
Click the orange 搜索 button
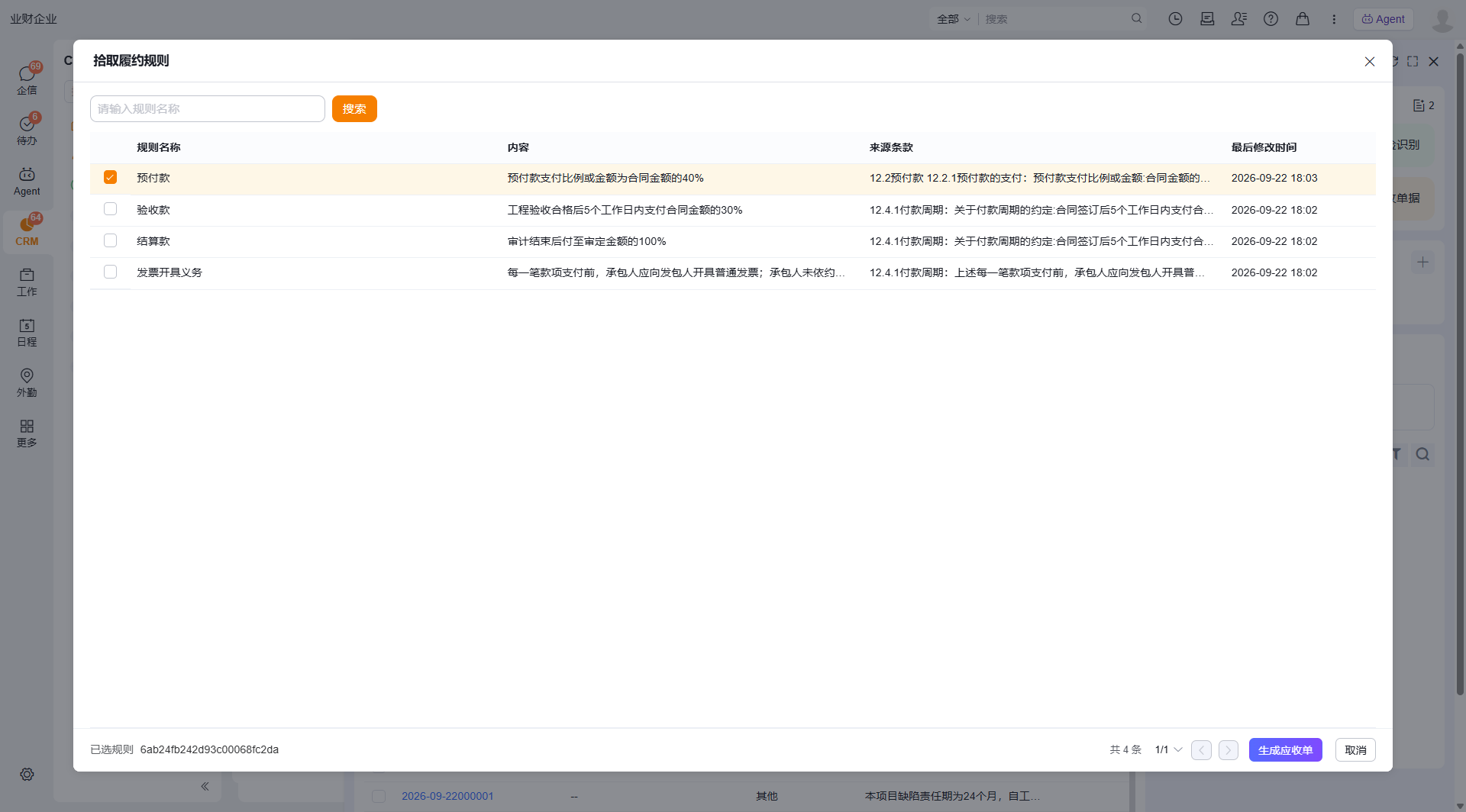tap(354, 108)
